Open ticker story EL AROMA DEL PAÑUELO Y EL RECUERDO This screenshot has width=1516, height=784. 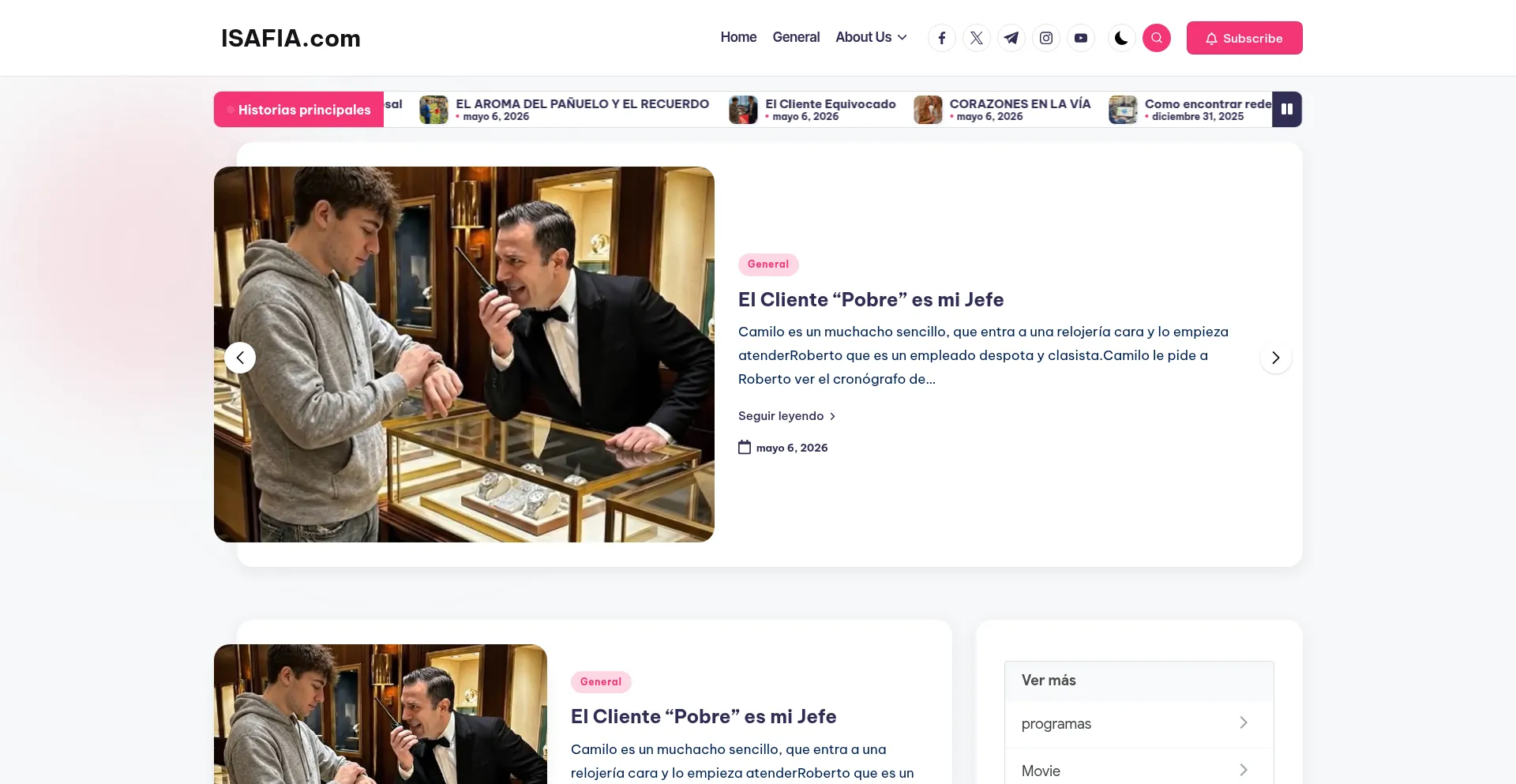582,103
